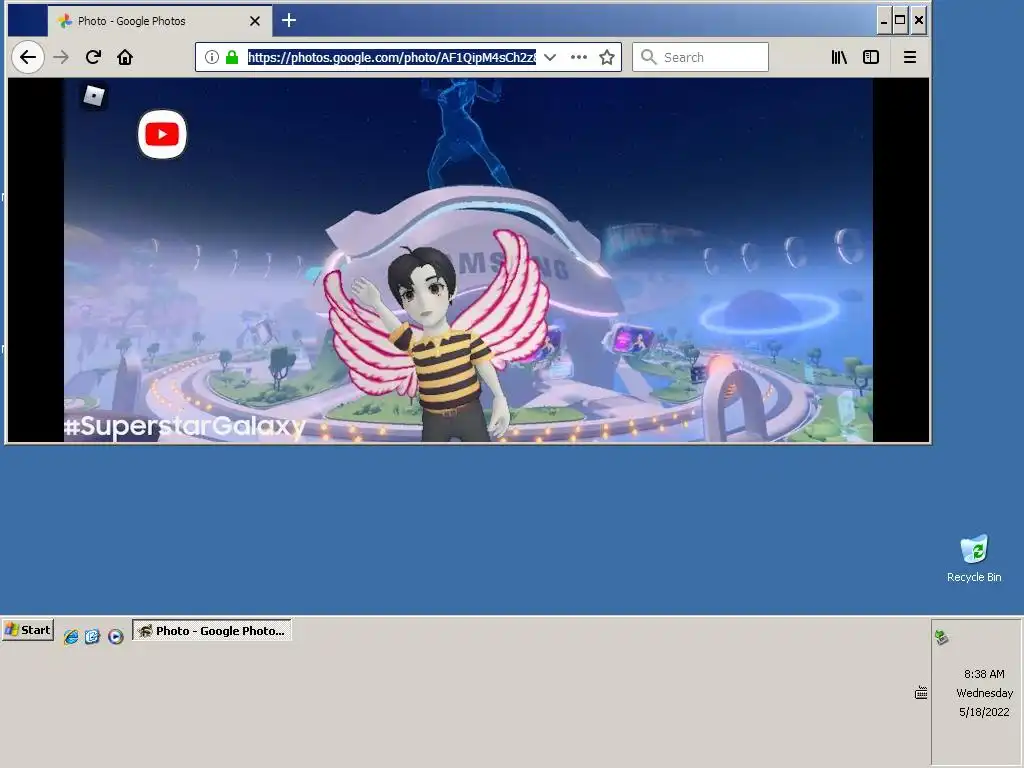Go back to the previous page
The width and height of the screenshot is (1024, 768).
[x=27, y=57]
